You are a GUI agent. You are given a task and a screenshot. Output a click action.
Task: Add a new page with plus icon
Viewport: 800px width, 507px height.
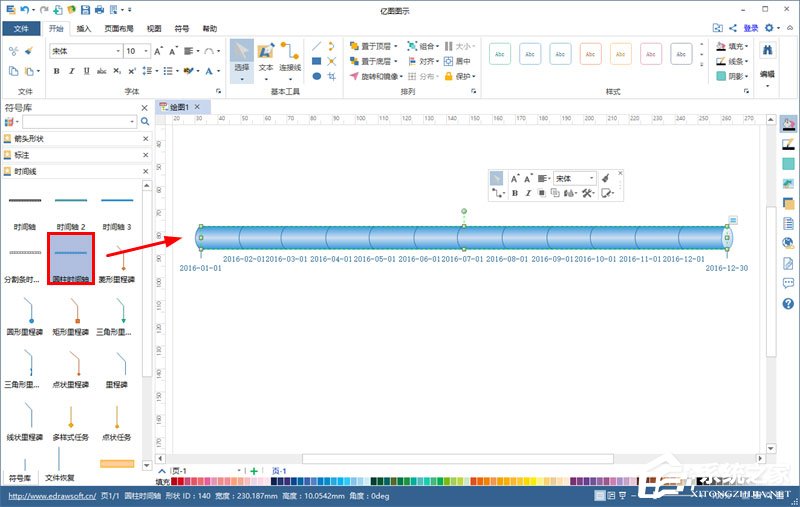pyautogui.click(x=254, y=471)
